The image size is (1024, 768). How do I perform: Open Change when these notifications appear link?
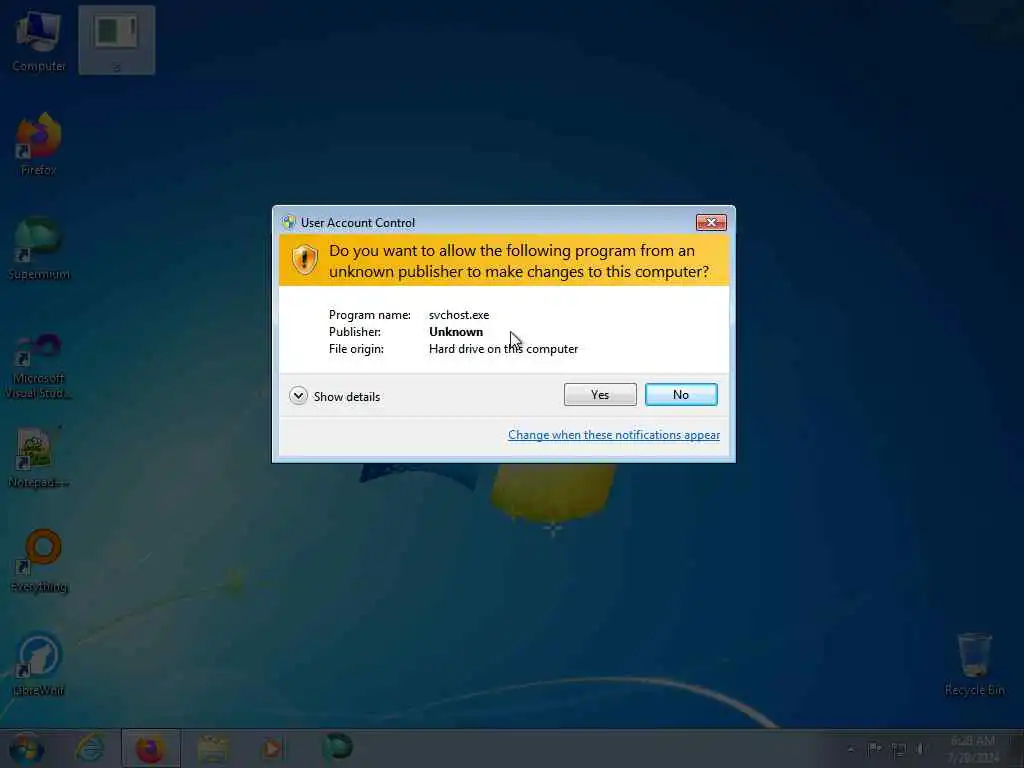[614, 435]
